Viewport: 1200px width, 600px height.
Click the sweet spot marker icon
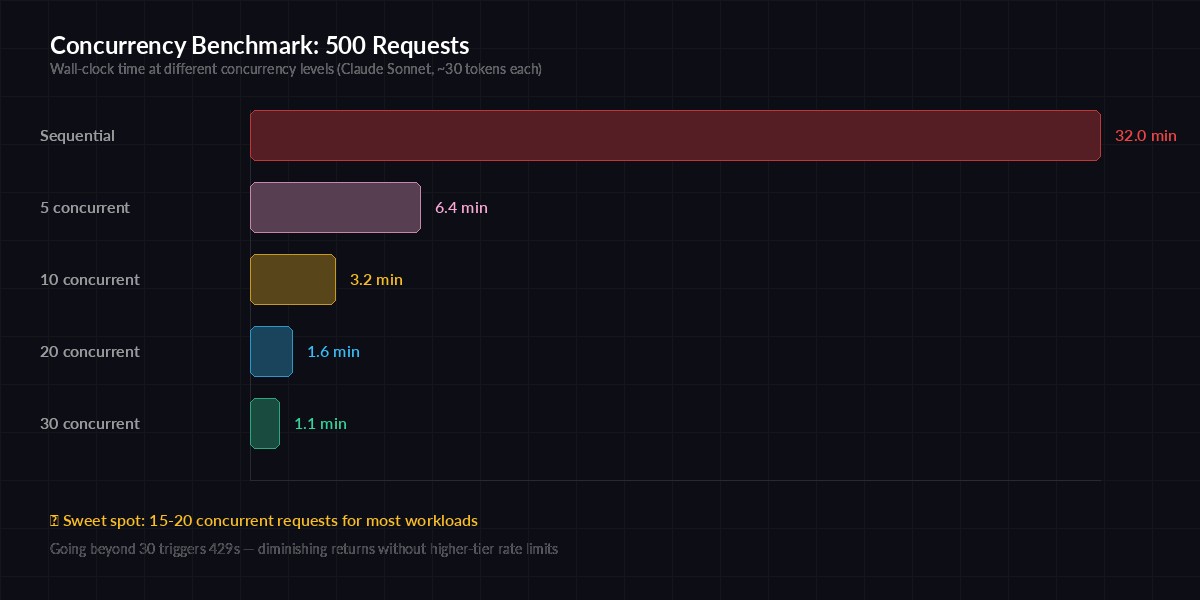click(x=53, y=520)
